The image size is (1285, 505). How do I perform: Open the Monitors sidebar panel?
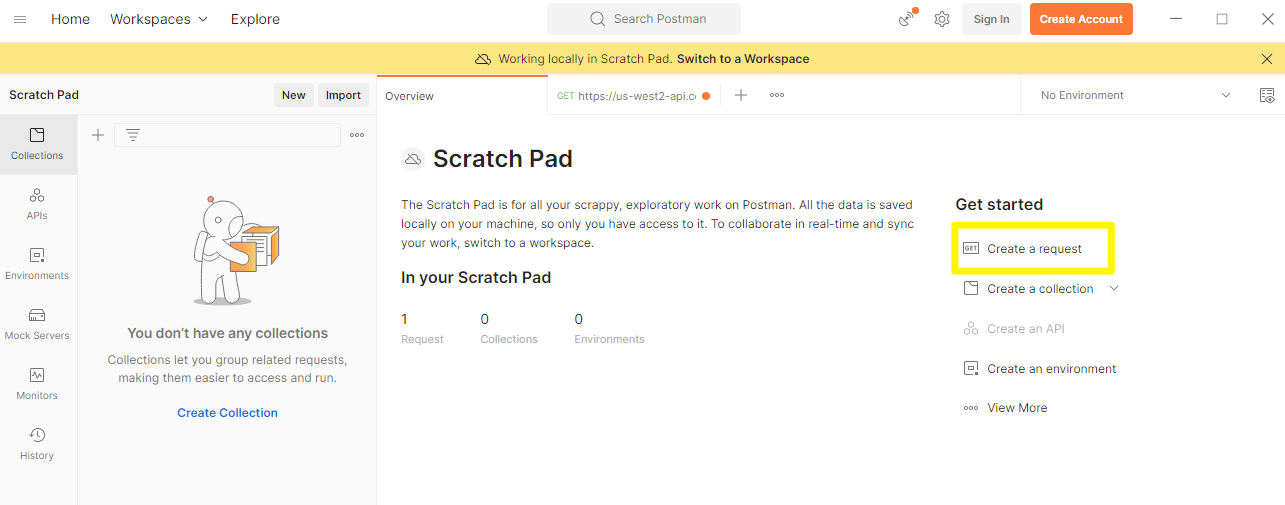pyautogui.click(x=37, y=384)
